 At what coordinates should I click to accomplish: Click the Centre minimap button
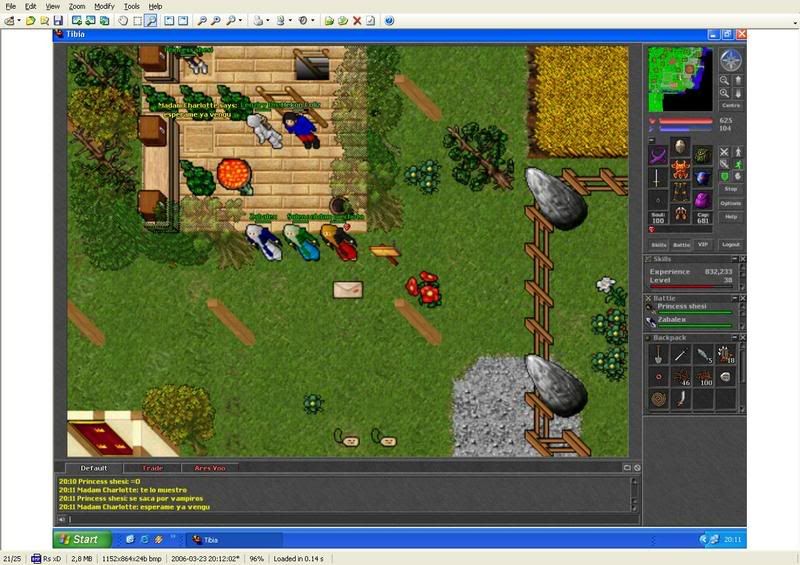(x=731, y=106)
